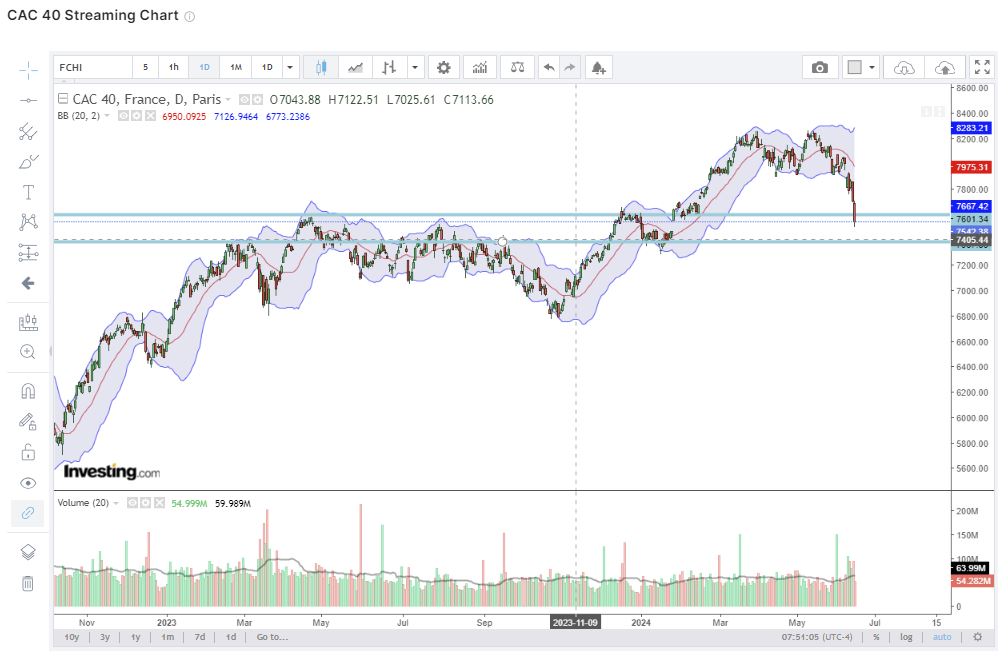Expand the chart style dropdown arrow
This screenshot has height=658, width=1008.
pyautogui.click(x=415, y=67)
